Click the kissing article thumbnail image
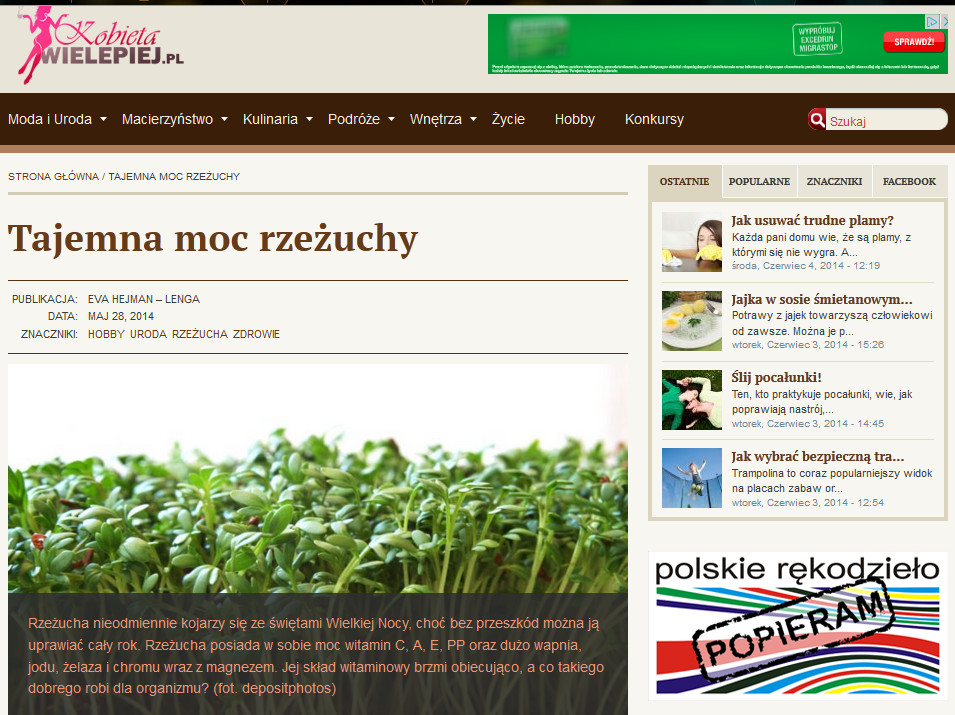955x715 pixels. coord(691,400)
